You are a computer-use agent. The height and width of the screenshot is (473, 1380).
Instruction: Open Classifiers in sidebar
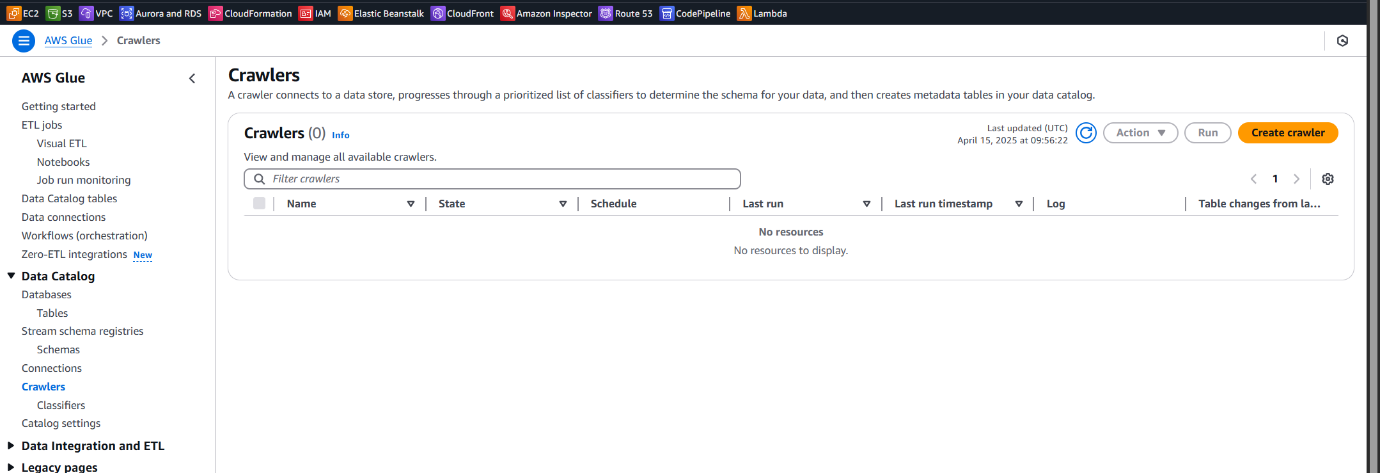point(61,405)
